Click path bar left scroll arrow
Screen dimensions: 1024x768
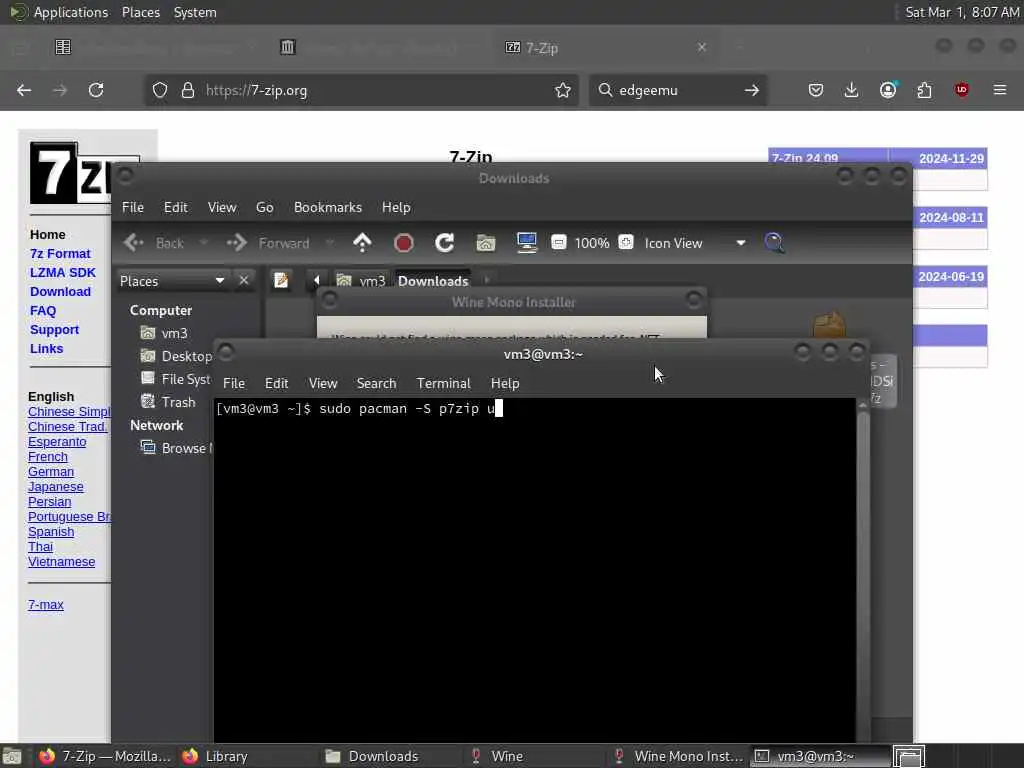pos(317,280)
